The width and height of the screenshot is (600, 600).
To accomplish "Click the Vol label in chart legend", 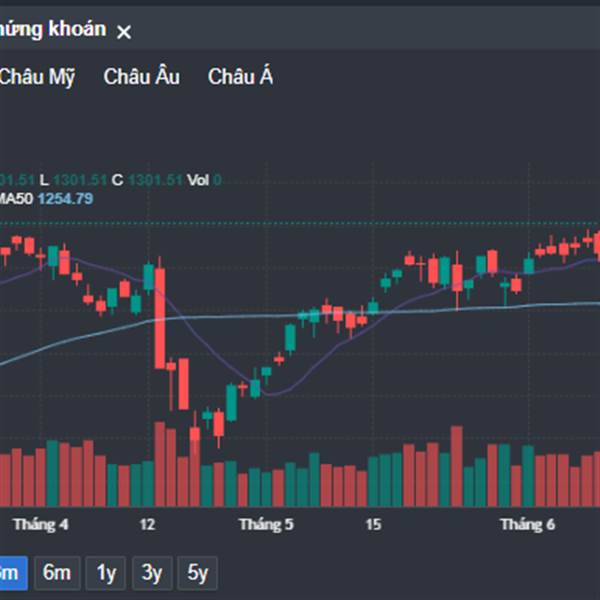I will 198,180.
